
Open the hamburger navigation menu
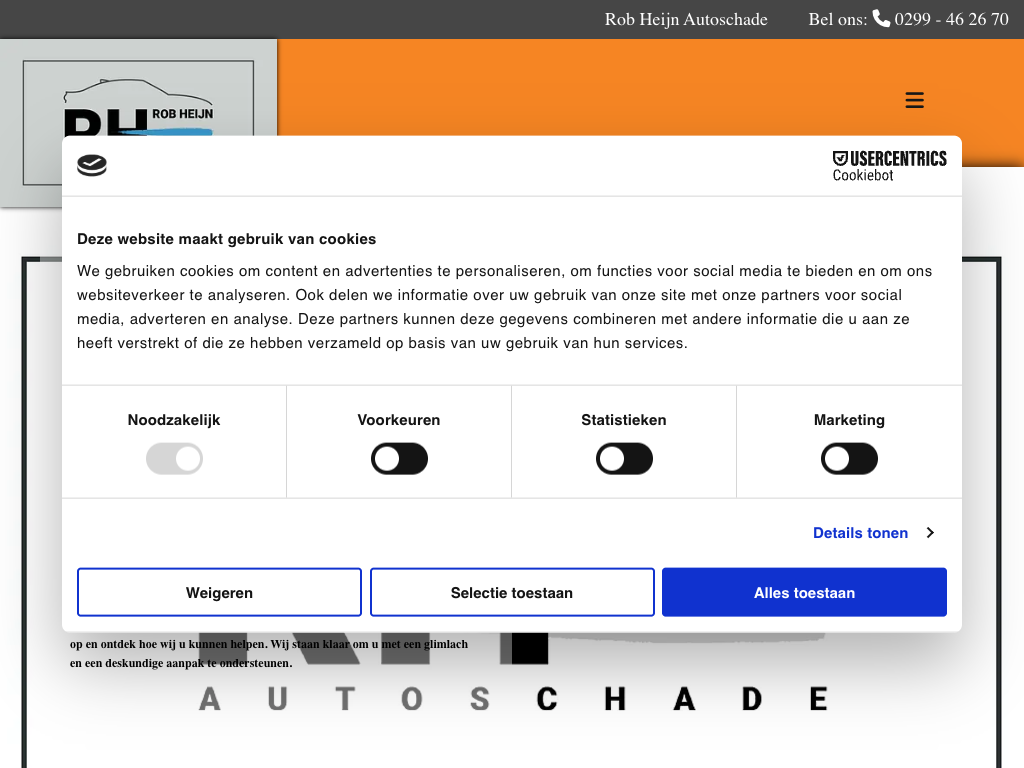914,100
